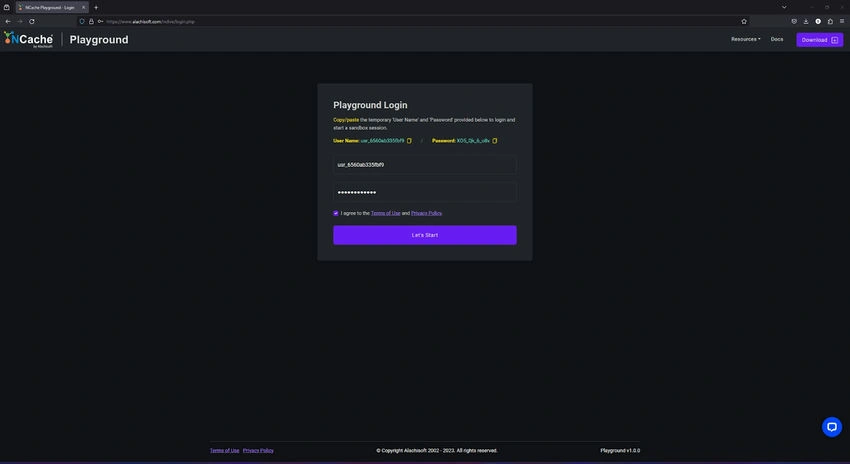Open Privacy Policy in login form
This screenshot has height=464, width=850.
426,214
